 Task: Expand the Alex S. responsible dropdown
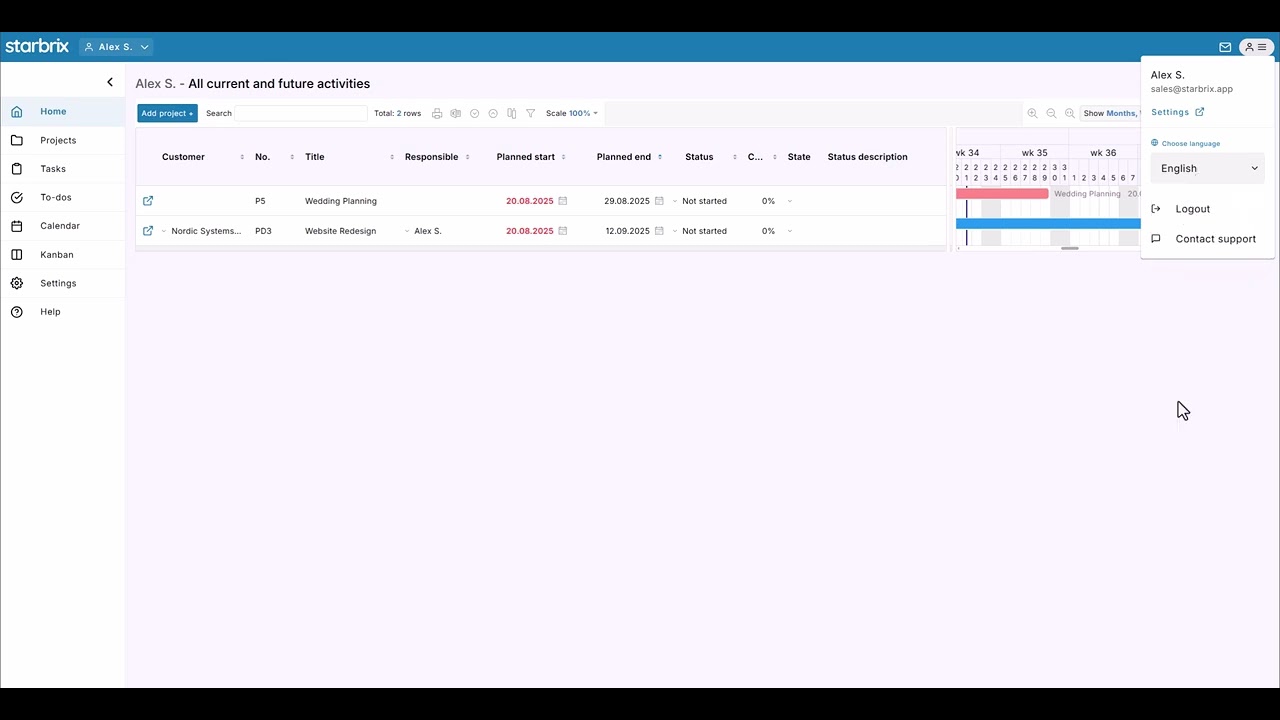tap(407, 231)
